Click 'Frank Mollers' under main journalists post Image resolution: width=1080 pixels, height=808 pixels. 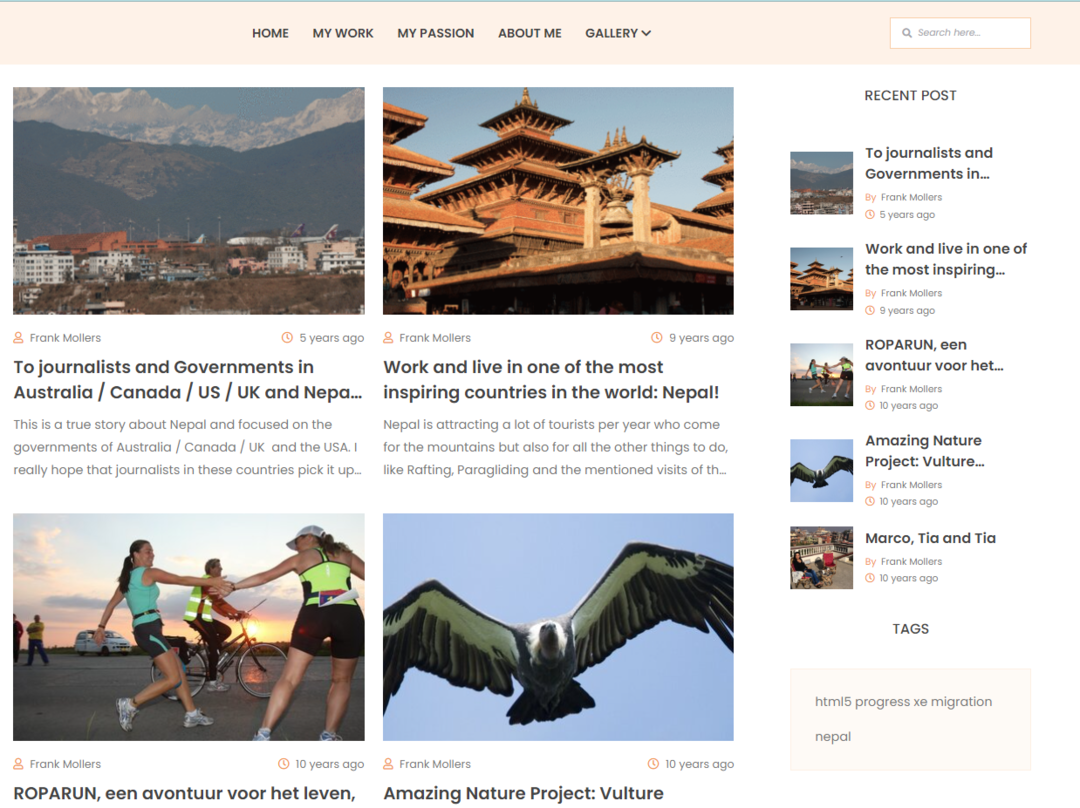tap(65, 338)
